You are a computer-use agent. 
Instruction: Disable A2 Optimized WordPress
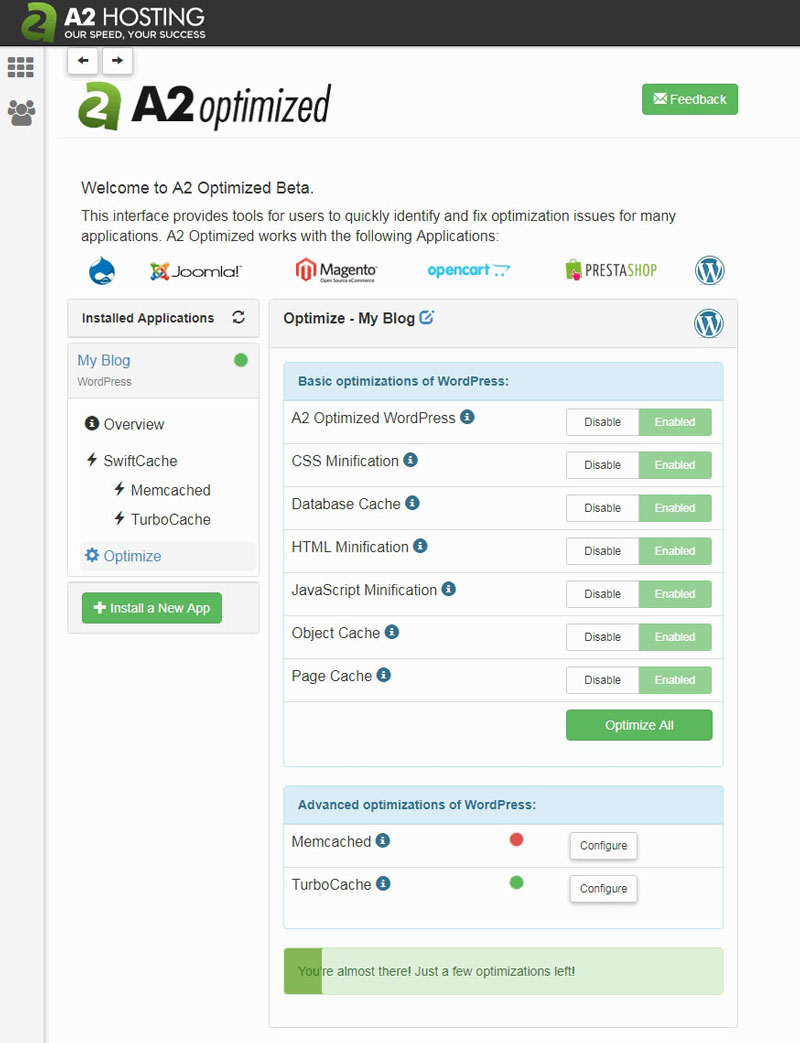(x=602, y=422)
